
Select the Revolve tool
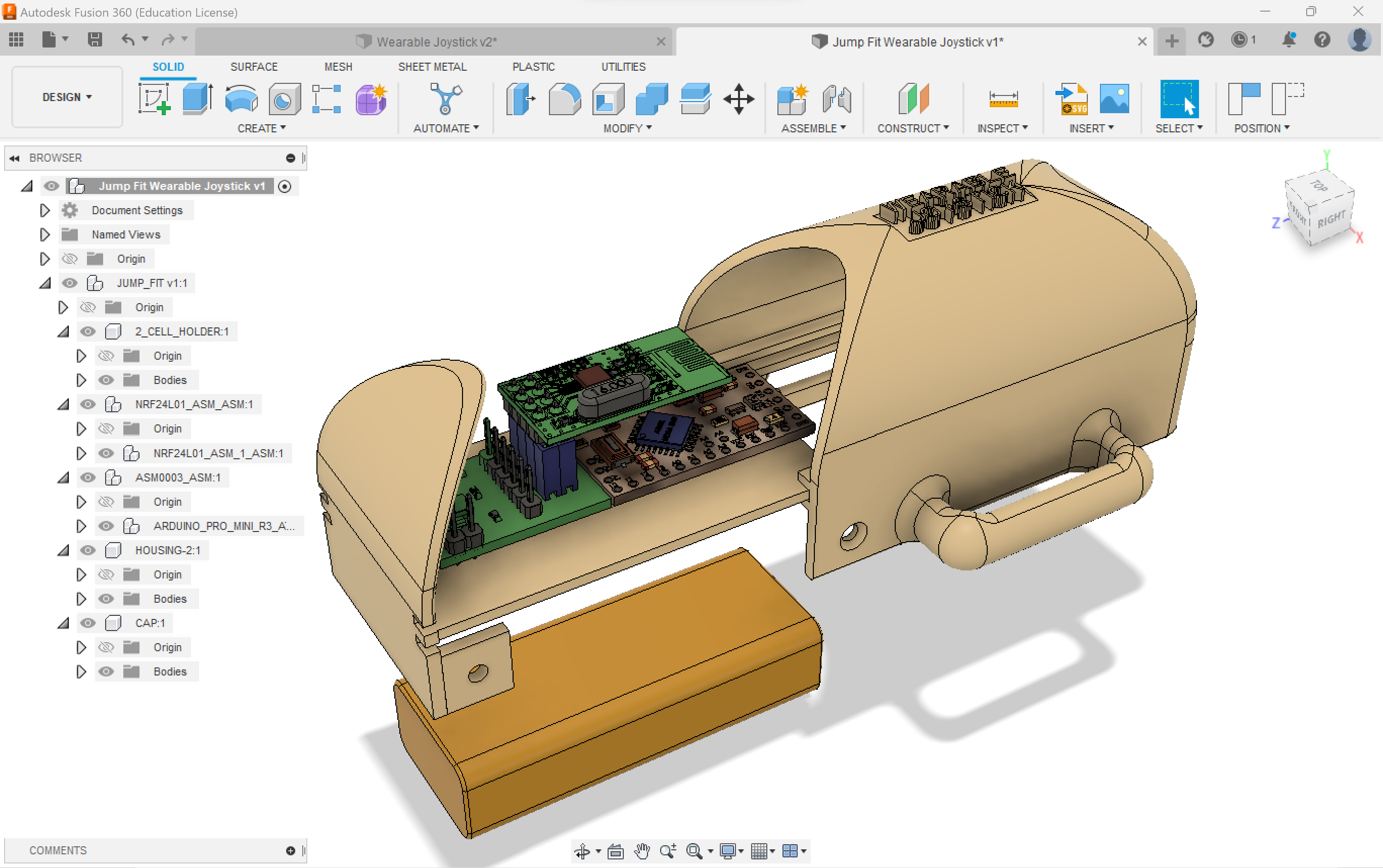tap(241, 99)
